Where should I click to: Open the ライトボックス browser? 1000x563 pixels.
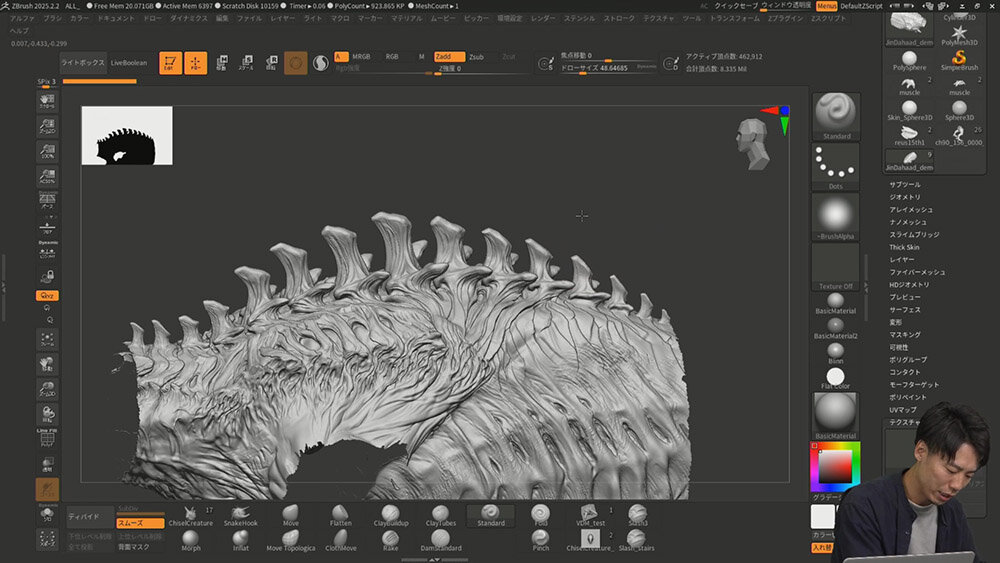click(83, 63)
